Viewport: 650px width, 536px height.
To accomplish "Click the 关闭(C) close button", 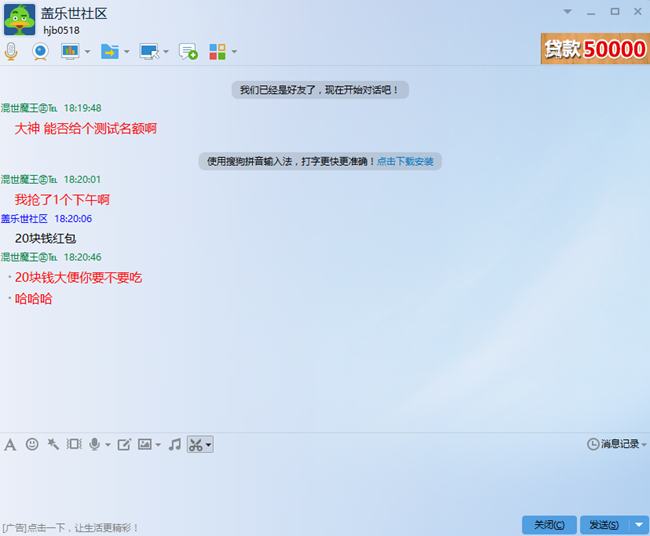I will click(x=549, y=525).
